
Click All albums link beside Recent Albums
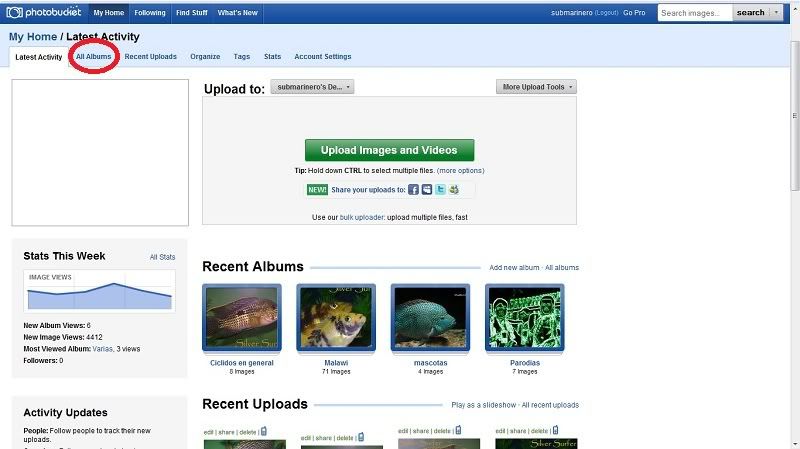point(562,267)
